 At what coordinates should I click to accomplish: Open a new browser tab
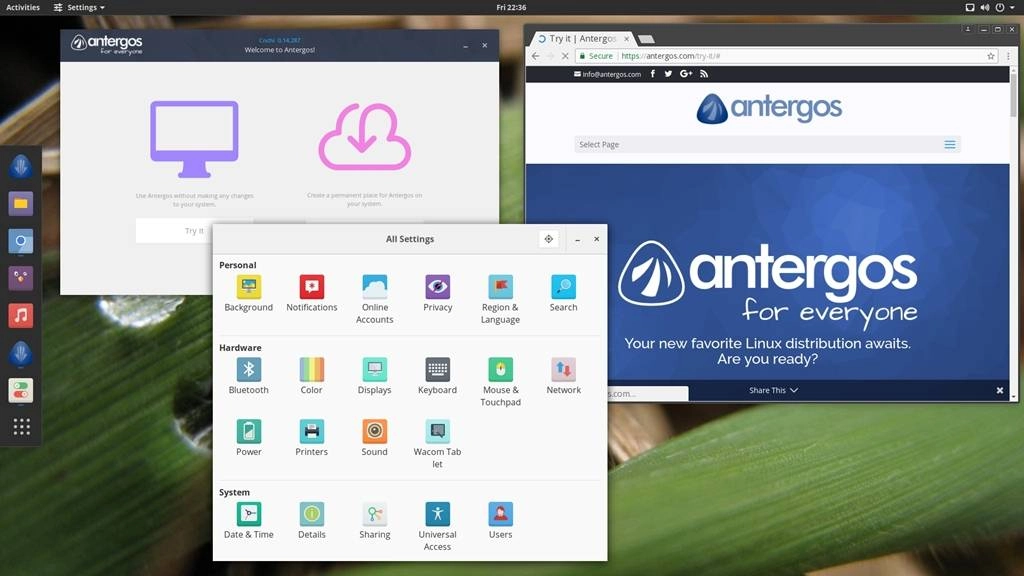(646, 39)
